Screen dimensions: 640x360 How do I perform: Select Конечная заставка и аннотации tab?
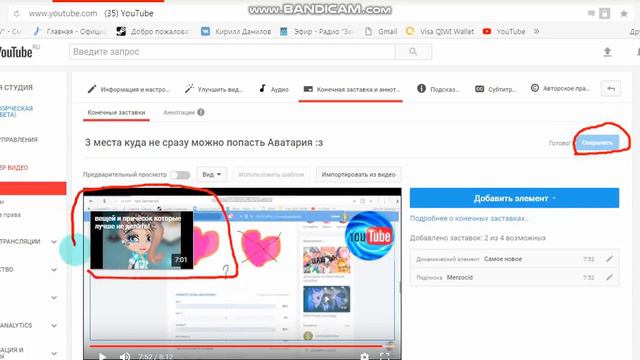click(351, 89)
